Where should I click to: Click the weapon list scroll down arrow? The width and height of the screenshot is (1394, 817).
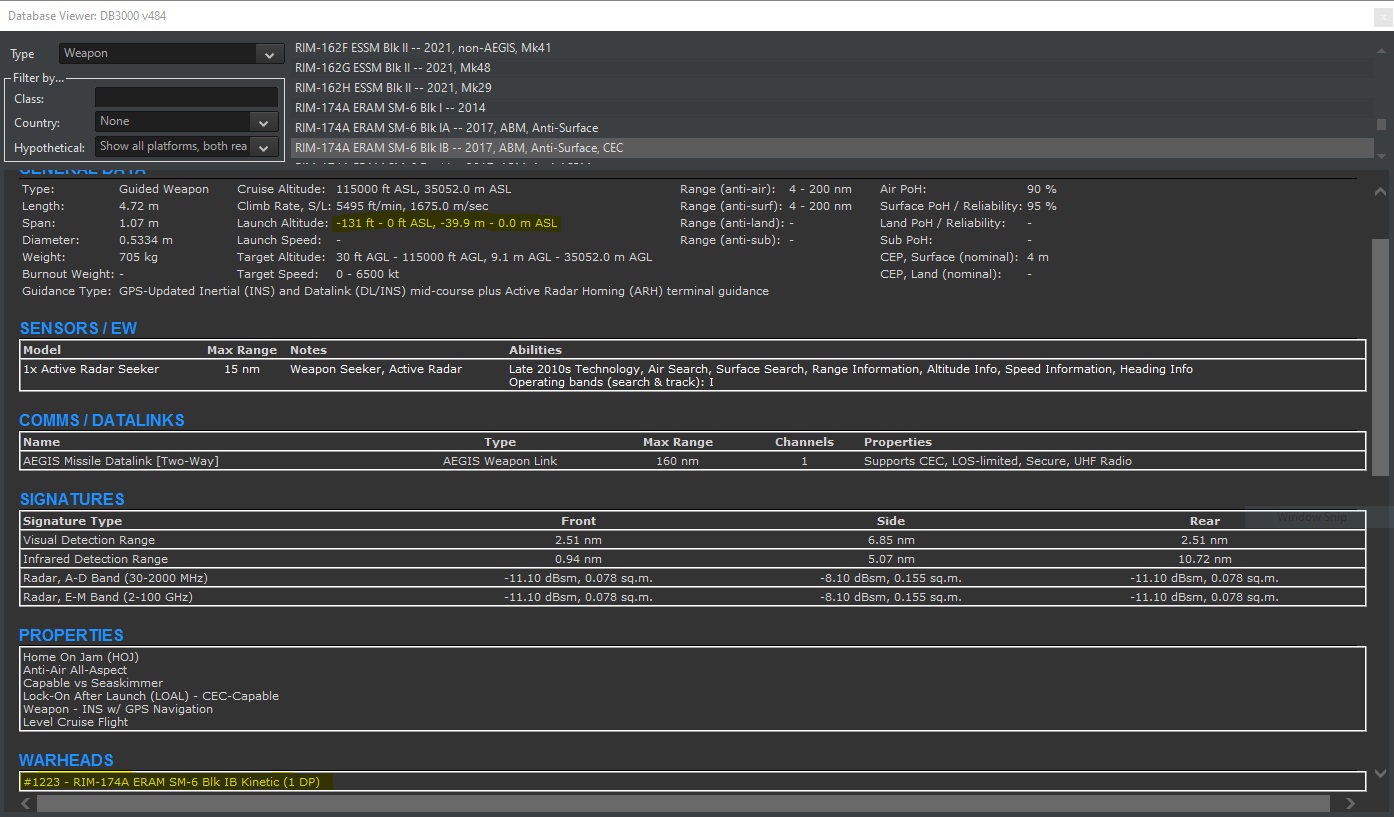1382,155
